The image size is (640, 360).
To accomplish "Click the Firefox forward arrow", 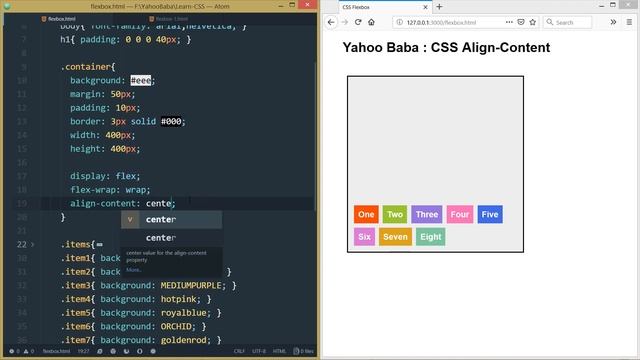I will tap(345, 22).
